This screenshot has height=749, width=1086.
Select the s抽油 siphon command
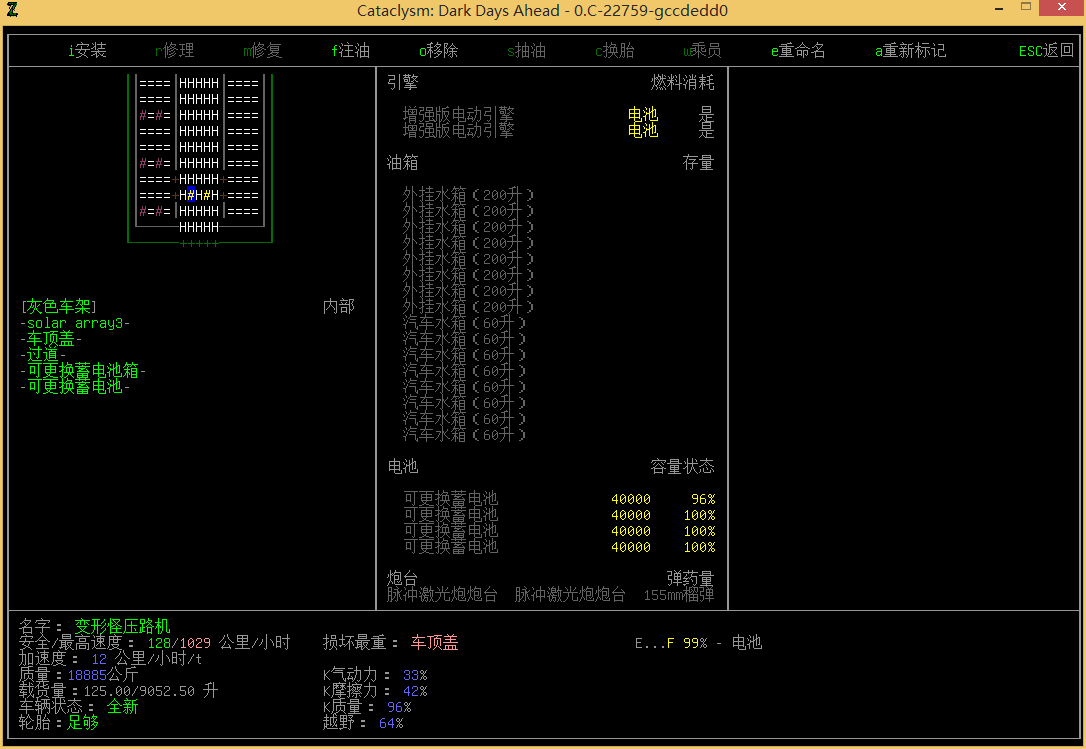(x=526, y=51)
